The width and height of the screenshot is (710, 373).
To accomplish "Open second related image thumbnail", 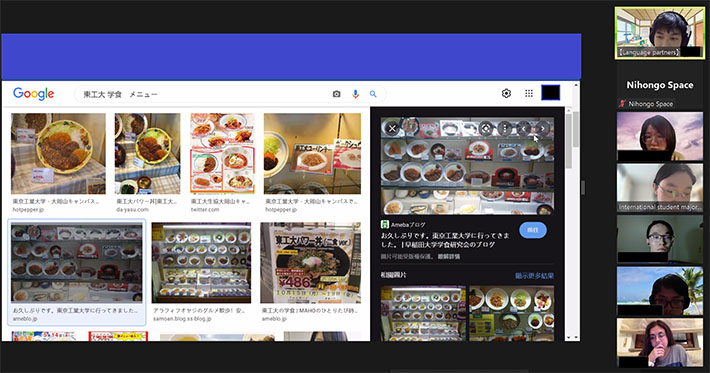I will [512, 313].
